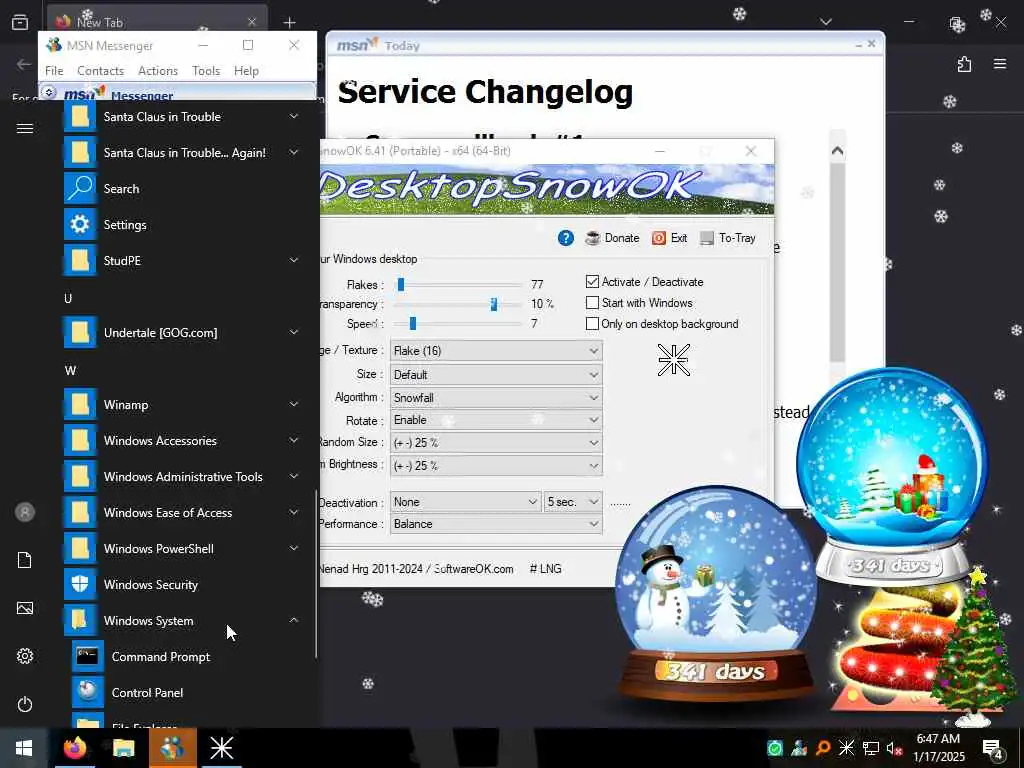This screenshot has width=1024, height=768.
Task: Open the Flake (16) texture dropdown
Action: [496, 351]
